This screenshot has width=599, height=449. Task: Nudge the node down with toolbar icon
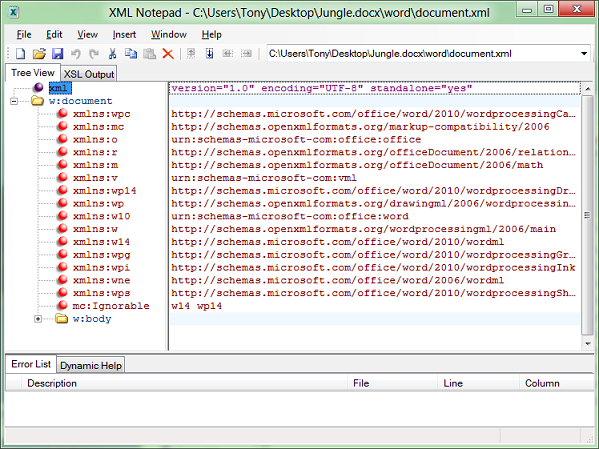pos(209,54)
